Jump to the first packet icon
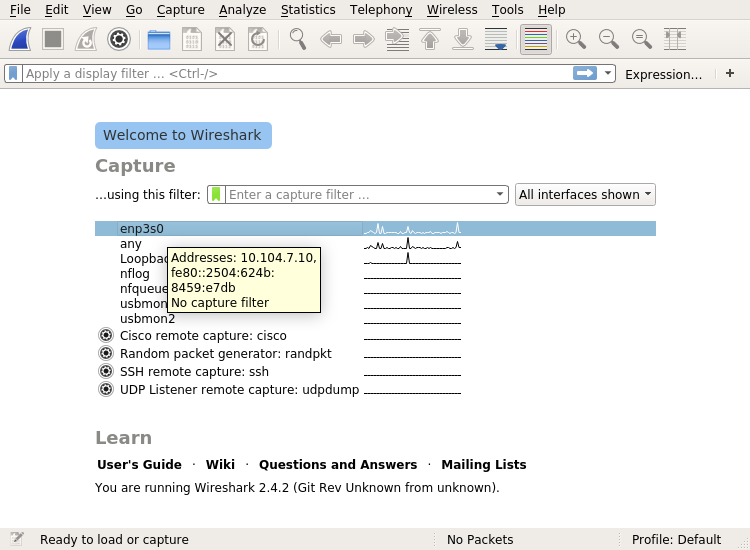Image resolution: width=750 pixels, height=550 pixels. (x=430, y=39)
